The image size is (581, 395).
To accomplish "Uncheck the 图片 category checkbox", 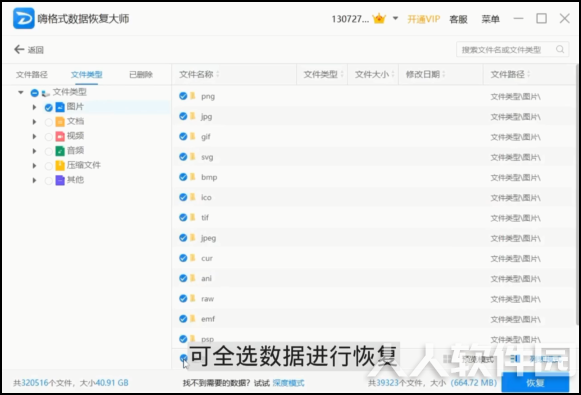I will coord(49,107).
